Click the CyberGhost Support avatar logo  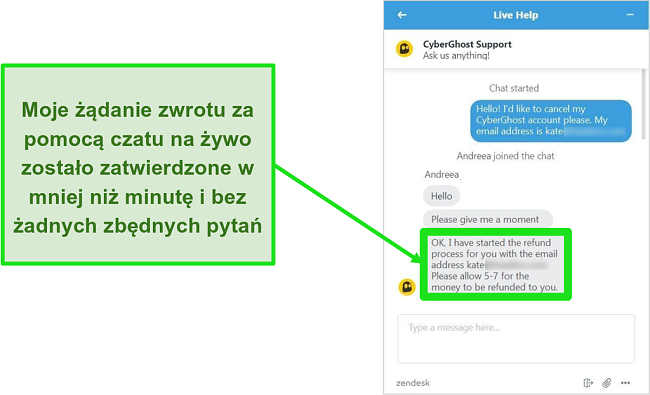click(x=404, y=49)
